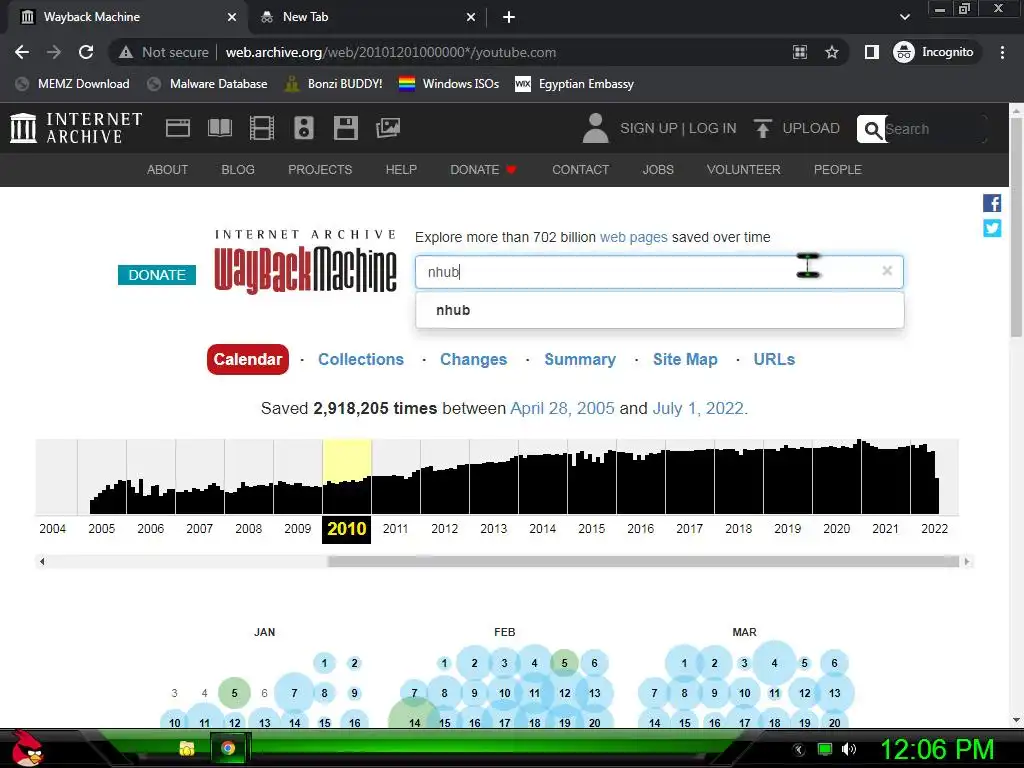Click the July 1, 2022 link
The height and width of the screenshot is (768, 1024).
pyautogui.click(x=698, y=408)
